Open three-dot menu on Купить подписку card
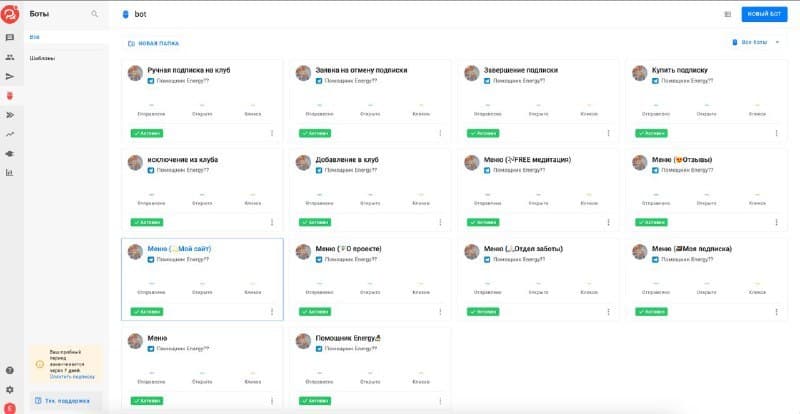Viewport: 800px width, 414px height. coord(777,133)
